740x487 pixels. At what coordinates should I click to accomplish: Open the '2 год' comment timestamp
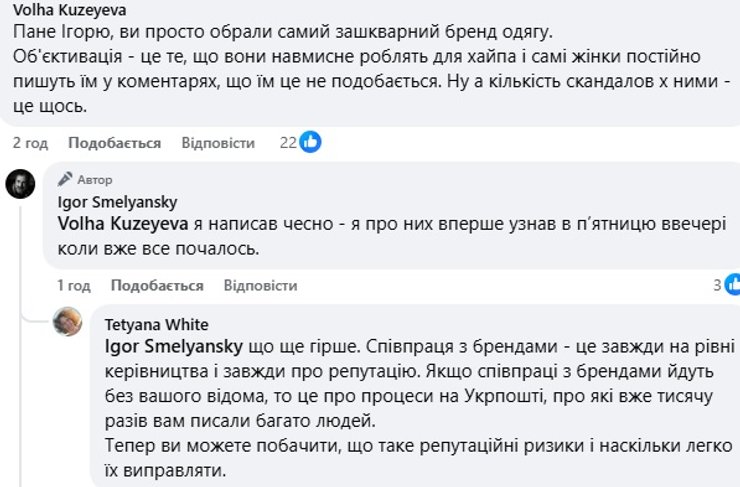coord(30,143)
